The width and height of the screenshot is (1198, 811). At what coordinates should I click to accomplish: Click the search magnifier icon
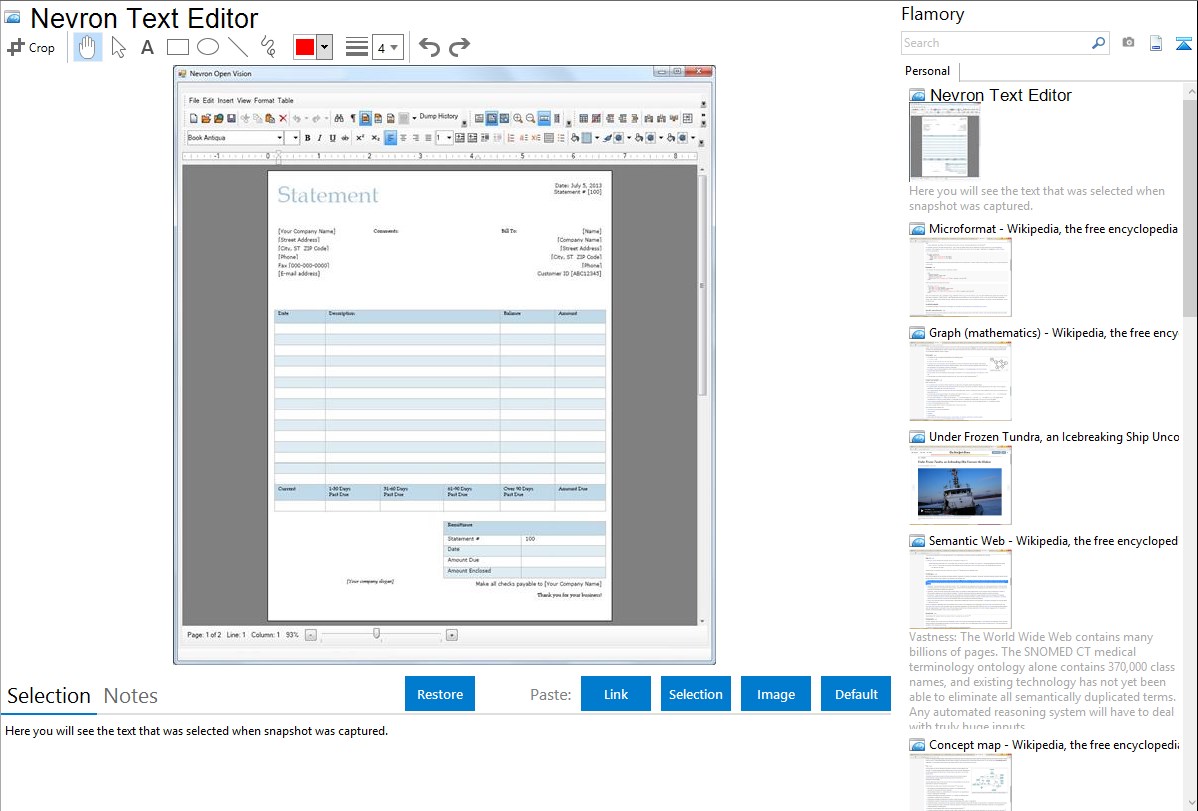click(x=1099, y=43)
